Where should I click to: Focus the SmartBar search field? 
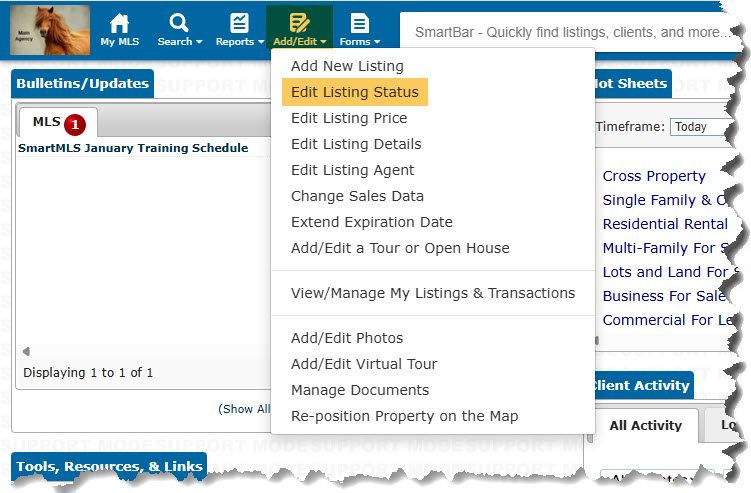tap(570, 32)
